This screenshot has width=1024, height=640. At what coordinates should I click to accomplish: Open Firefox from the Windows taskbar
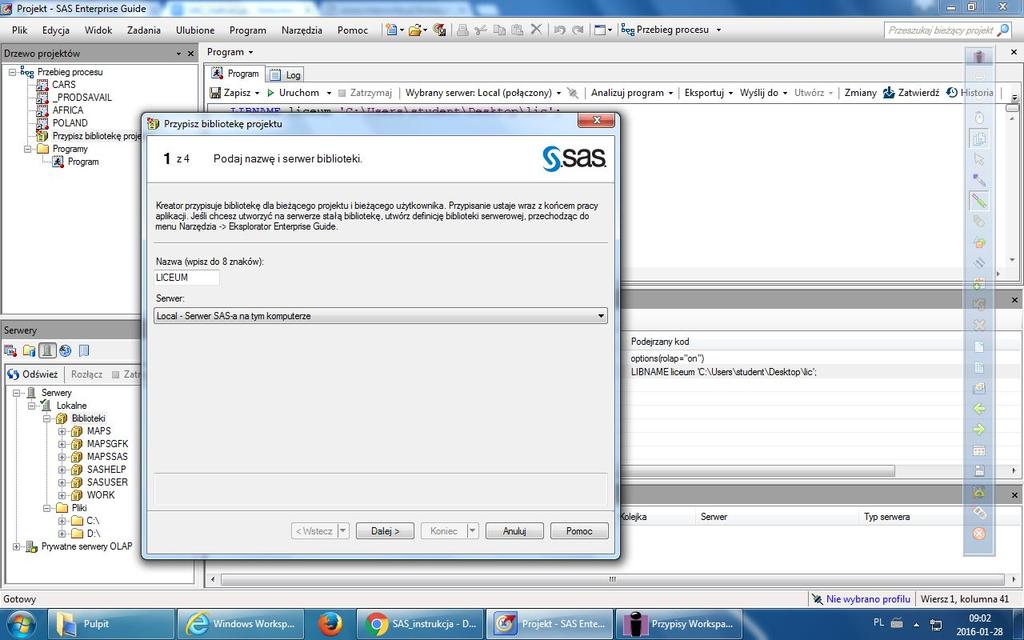coord(330,624)
